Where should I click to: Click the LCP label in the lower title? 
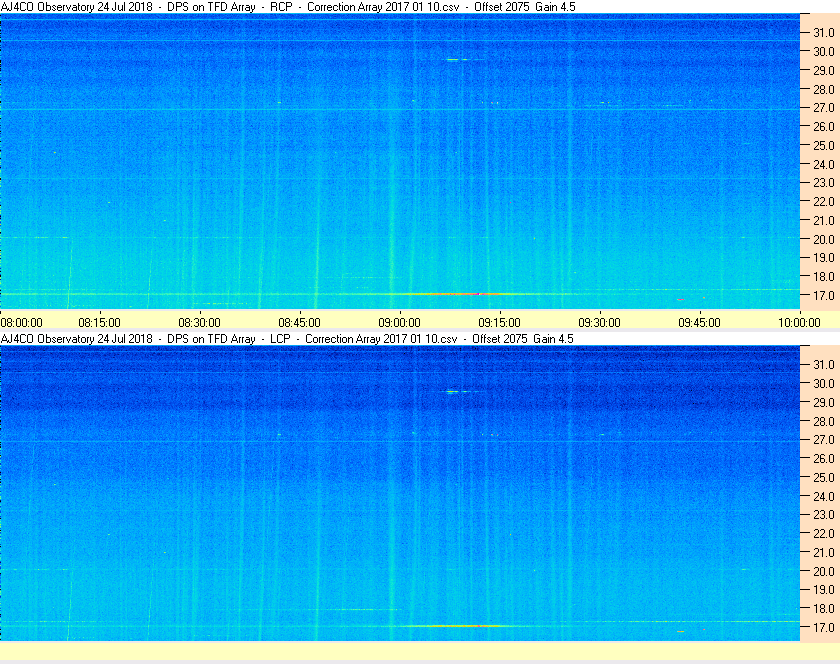point(280,339)
